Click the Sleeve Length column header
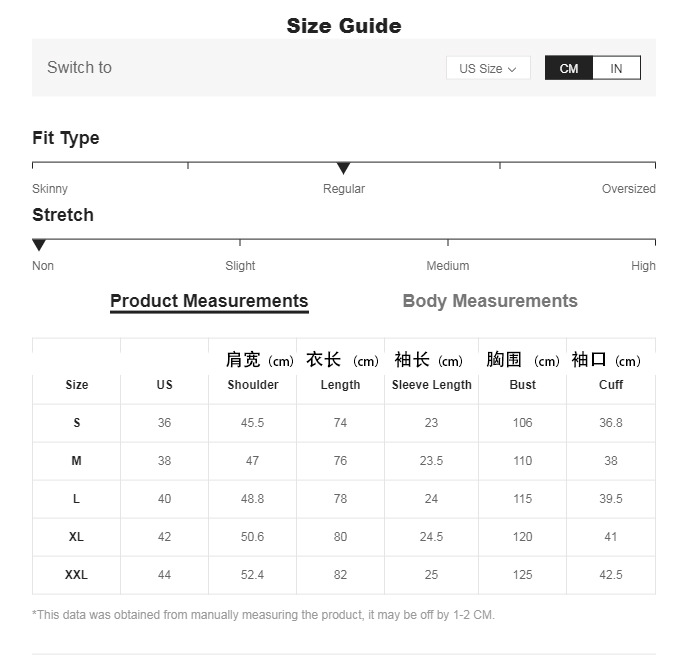The image size is (691, 666). [x=431, y=385]
